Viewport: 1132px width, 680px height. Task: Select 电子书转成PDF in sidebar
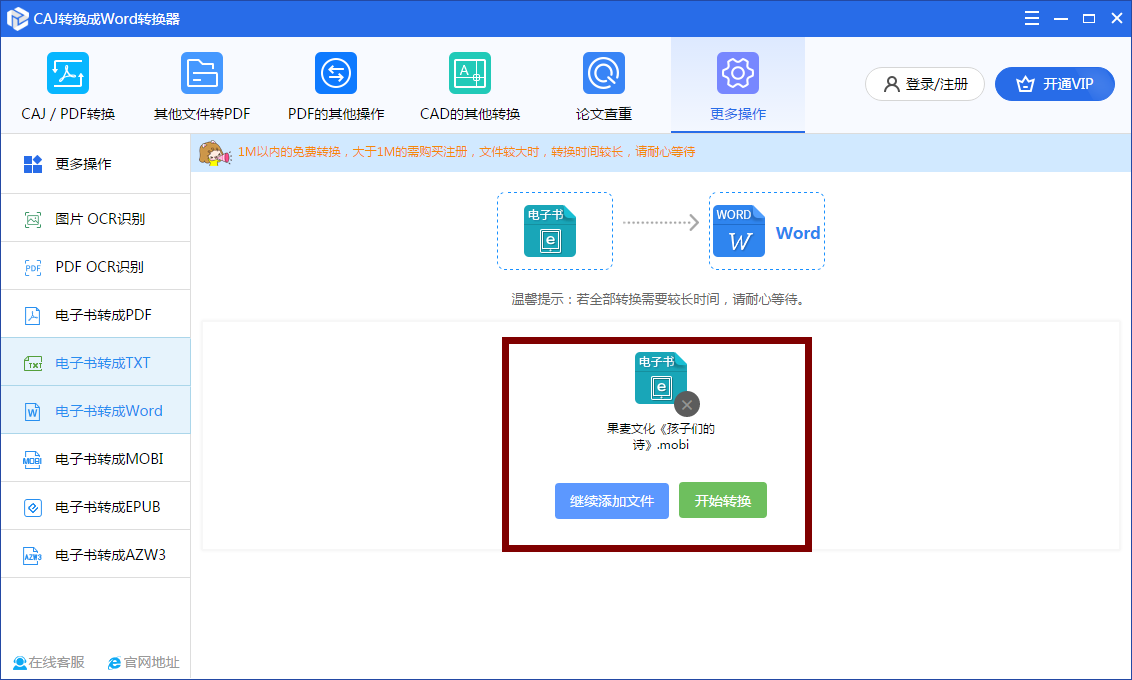point(95,314)
